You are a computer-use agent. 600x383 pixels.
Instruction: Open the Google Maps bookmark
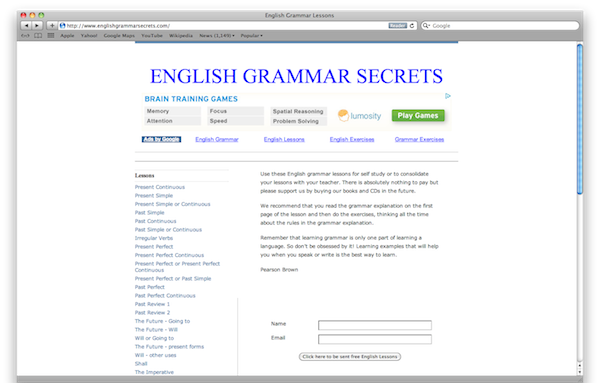[119, 36]
